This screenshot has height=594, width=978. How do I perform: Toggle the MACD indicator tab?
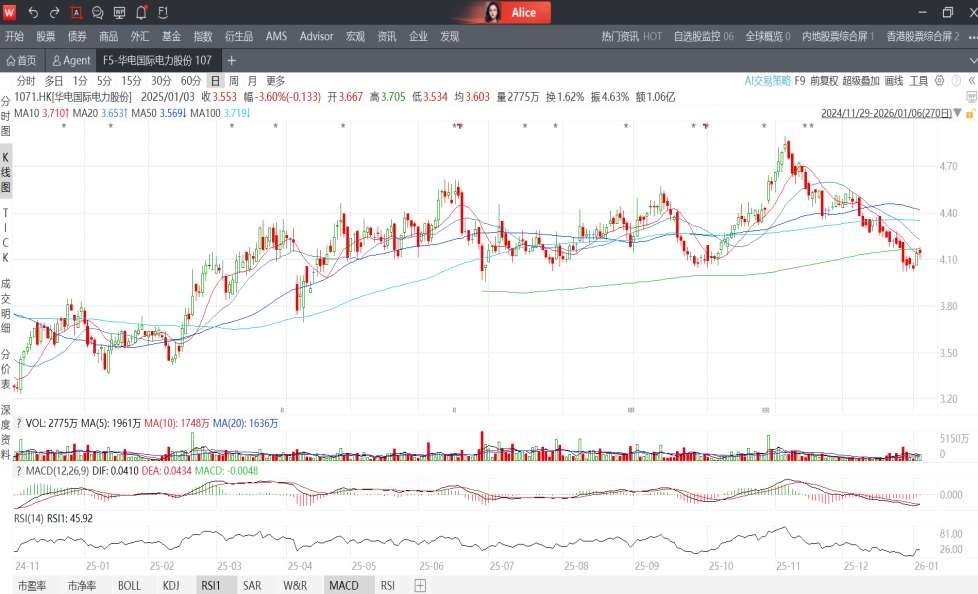click(344, 585)
